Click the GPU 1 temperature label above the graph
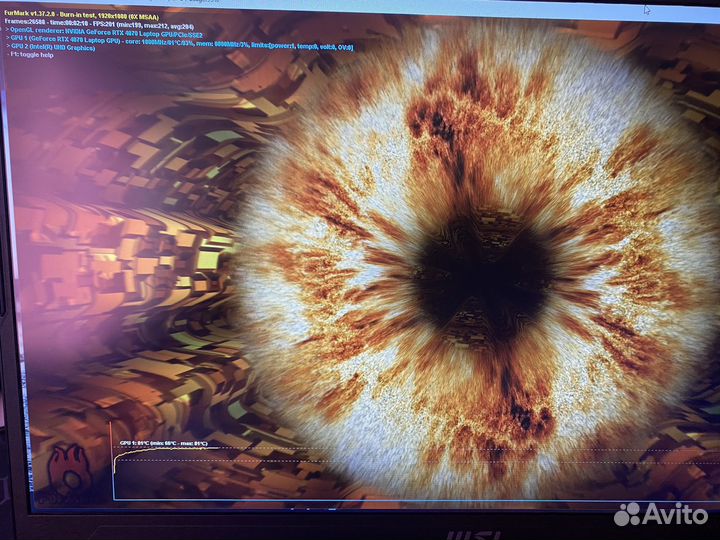Screen dimensions: 720x540 (x=163, y=441)
